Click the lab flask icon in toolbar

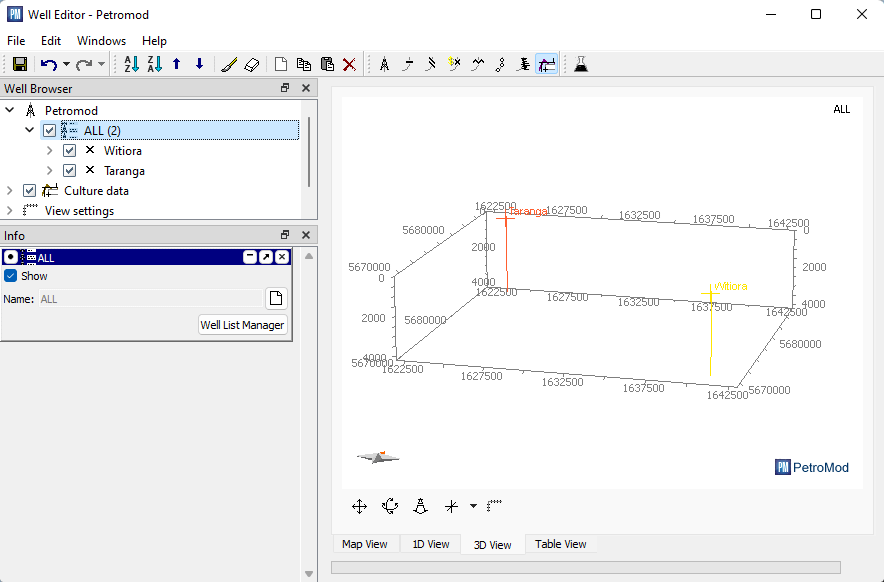(581, 64)
